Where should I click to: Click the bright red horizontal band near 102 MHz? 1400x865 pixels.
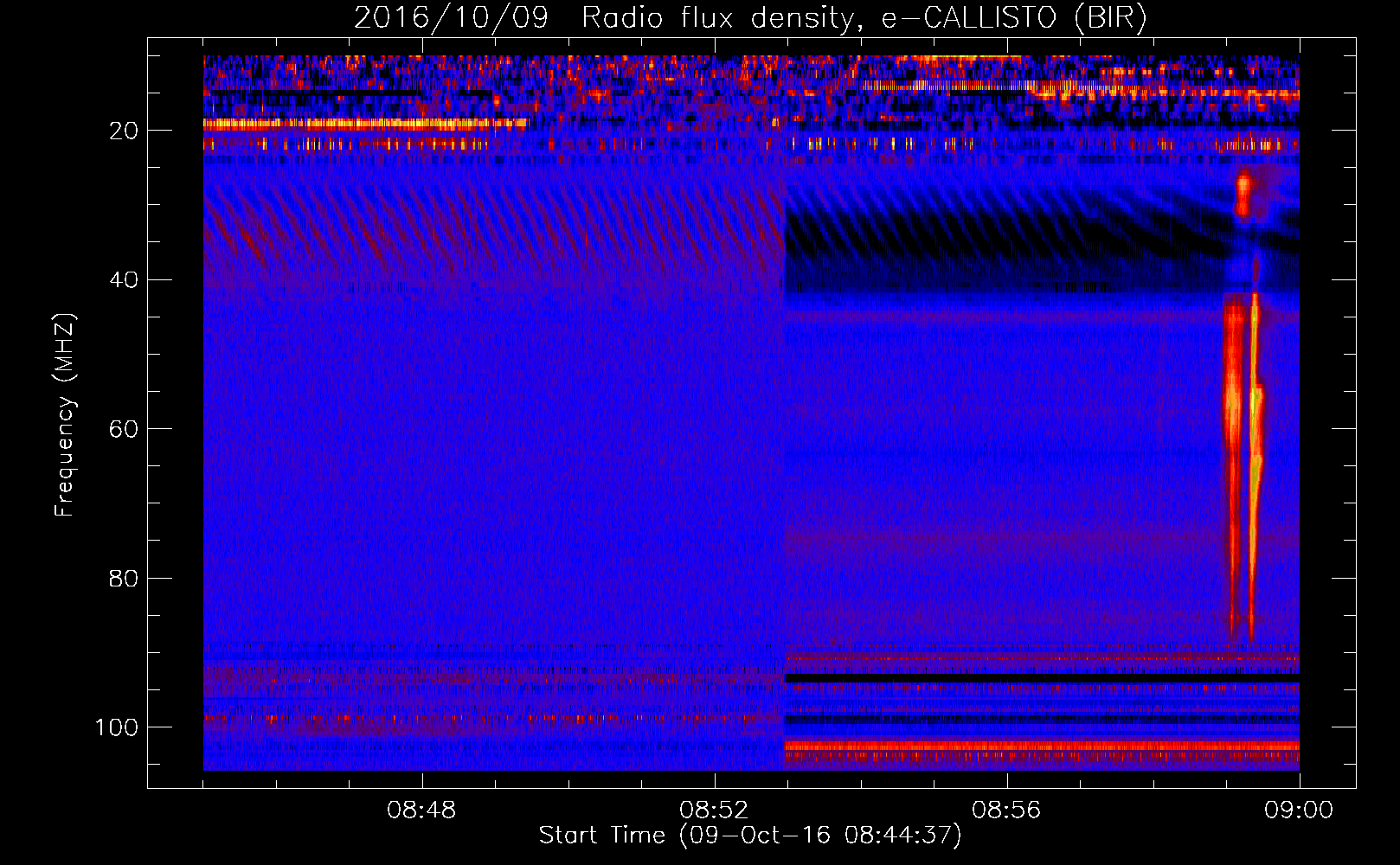tap(1042, 746)
